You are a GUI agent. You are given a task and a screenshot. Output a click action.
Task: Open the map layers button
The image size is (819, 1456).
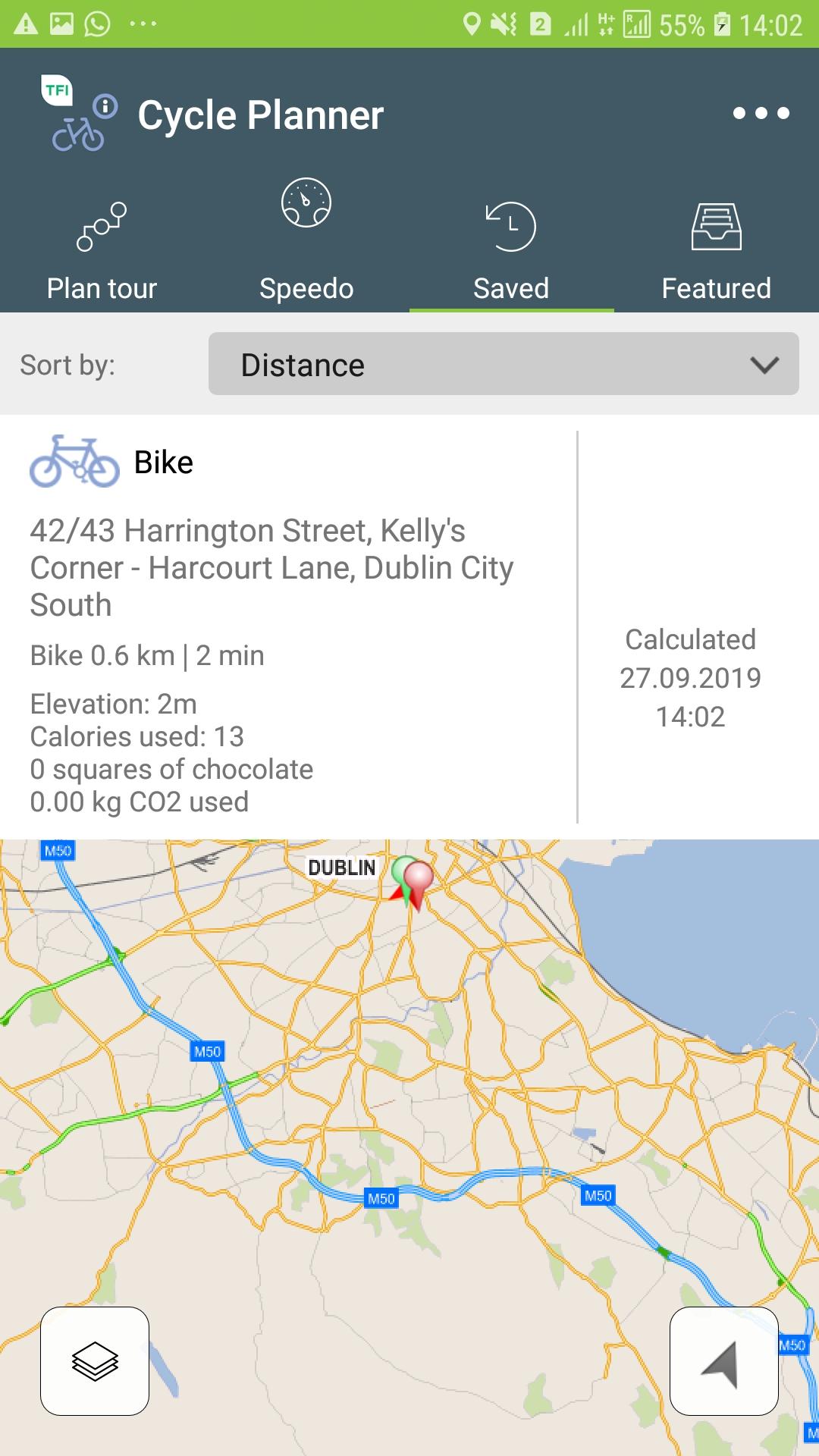pos(95,1361)
